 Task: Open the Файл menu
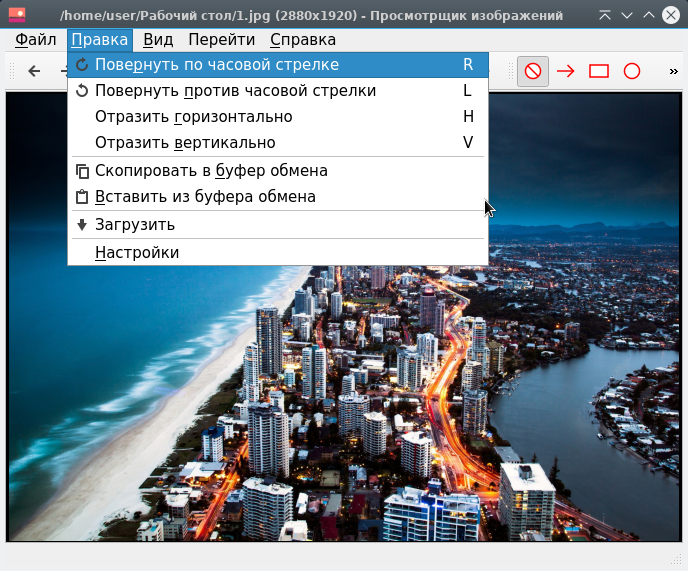[36, 40]
